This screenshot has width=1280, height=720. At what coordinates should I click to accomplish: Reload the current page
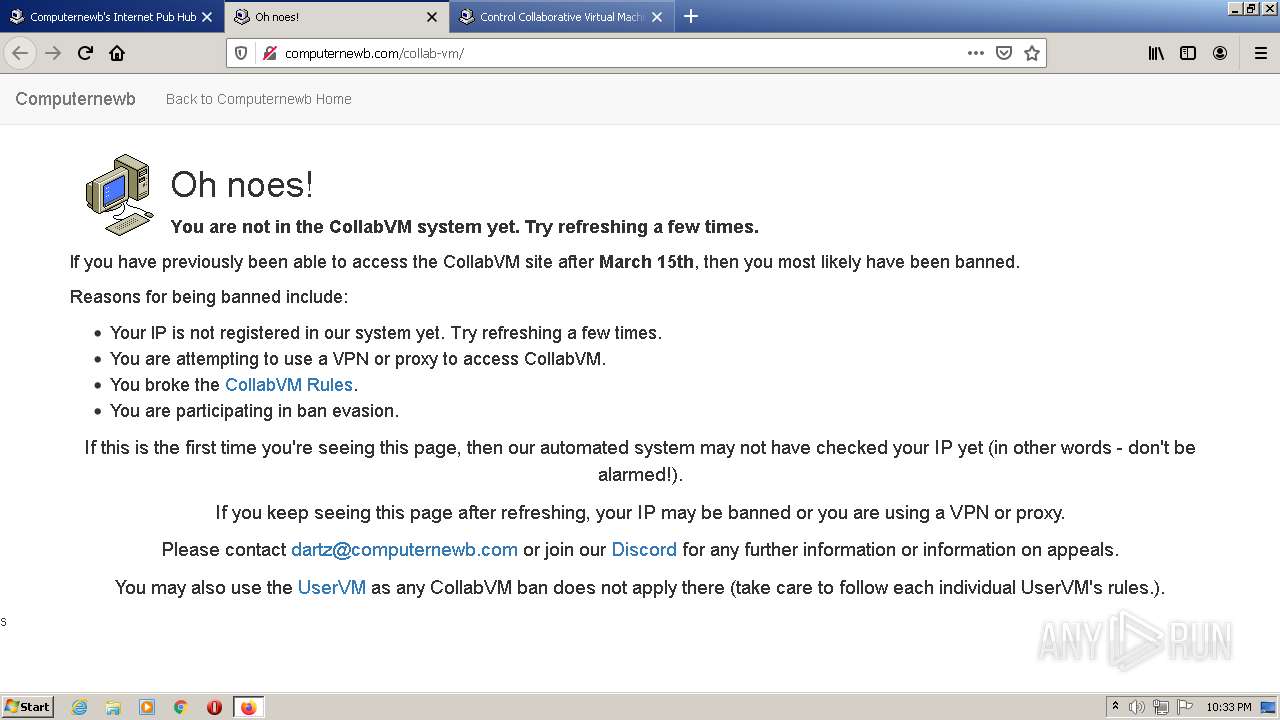click(x=85, y=53)
